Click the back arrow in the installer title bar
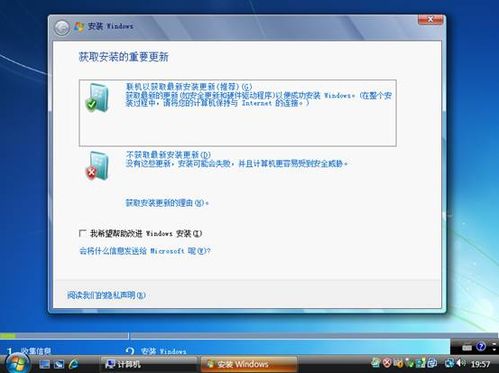 click(62, 28)
